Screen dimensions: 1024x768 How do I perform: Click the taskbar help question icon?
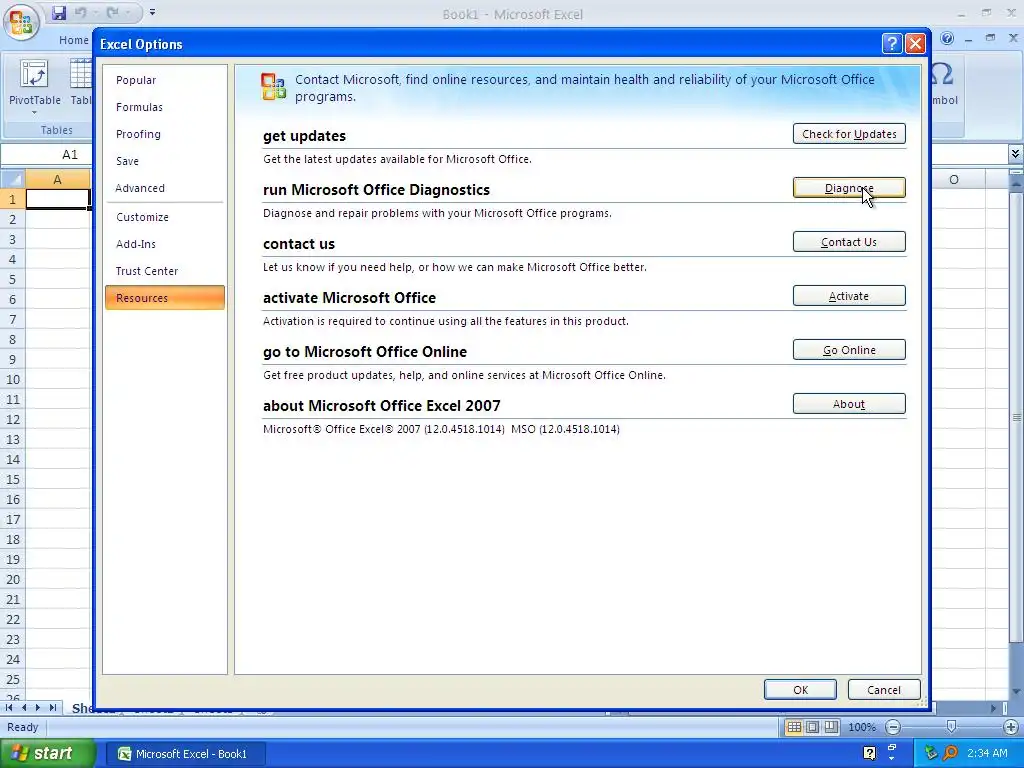tap(869, 754)
